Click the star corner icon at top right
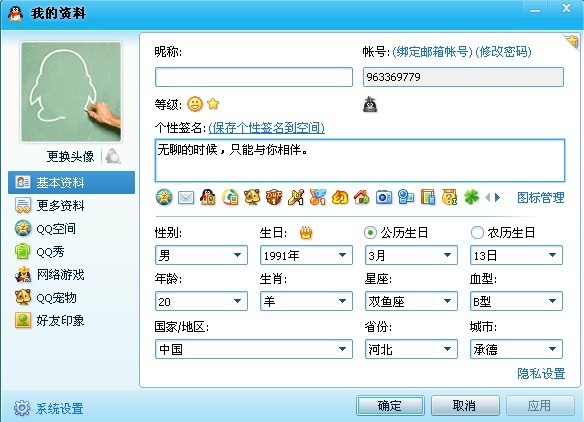This screenshot has height=422, width=584. click(572, 40)
